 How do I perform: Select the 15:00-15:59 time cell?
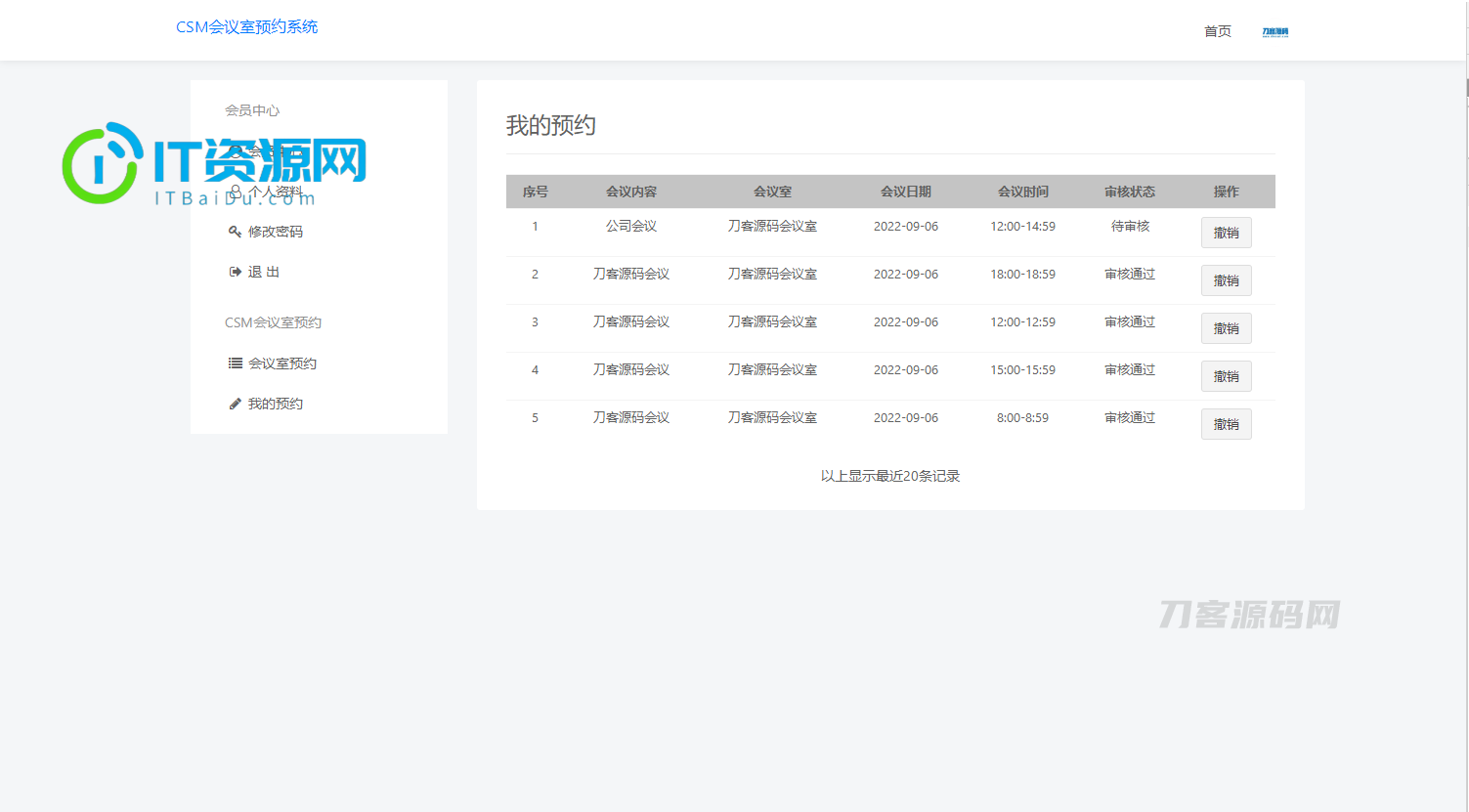click(x=1022, y=369)
